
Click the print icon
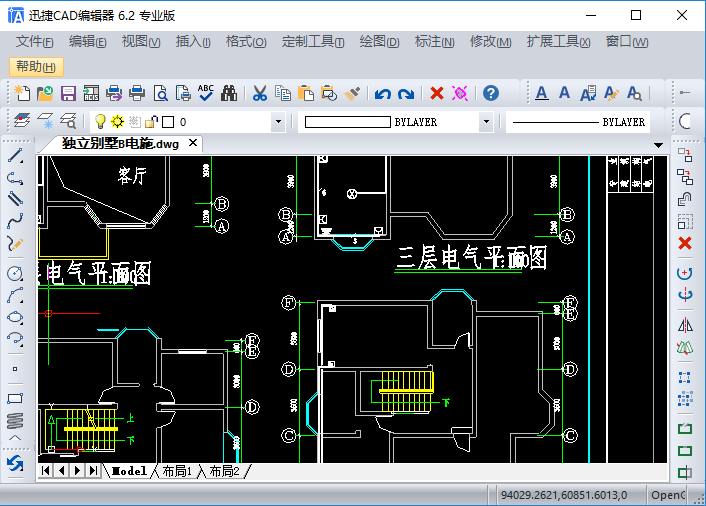(137, 93)
